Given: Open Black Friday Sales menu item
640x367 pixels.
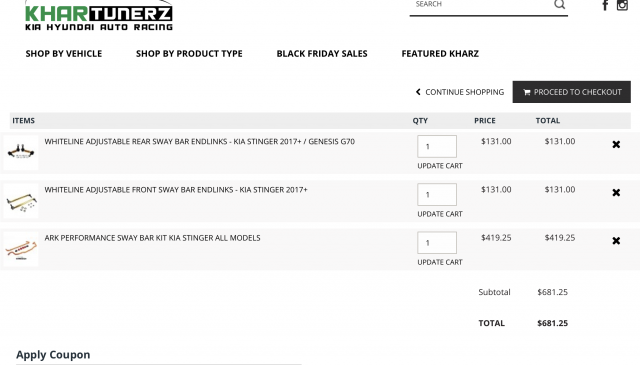Looking at the screenshot, I should coord(322,53).
